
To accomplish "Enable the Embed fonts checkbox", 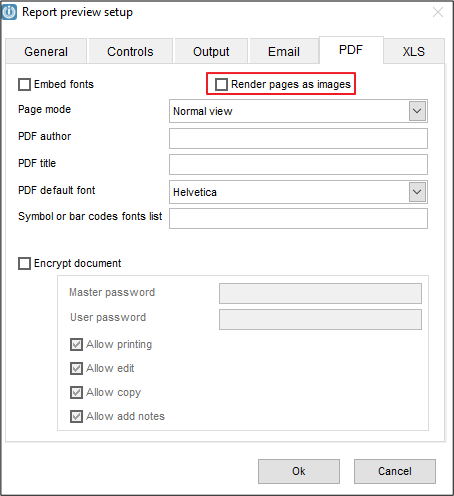I will tap(24, 84).
